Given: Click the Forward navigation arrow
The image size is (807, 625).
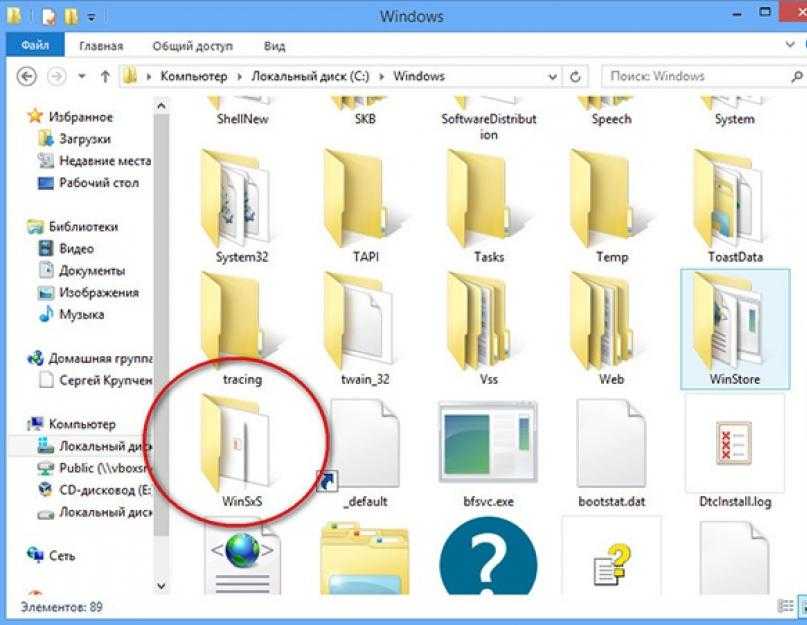Looking at the screenshot, I should [57, 77].
